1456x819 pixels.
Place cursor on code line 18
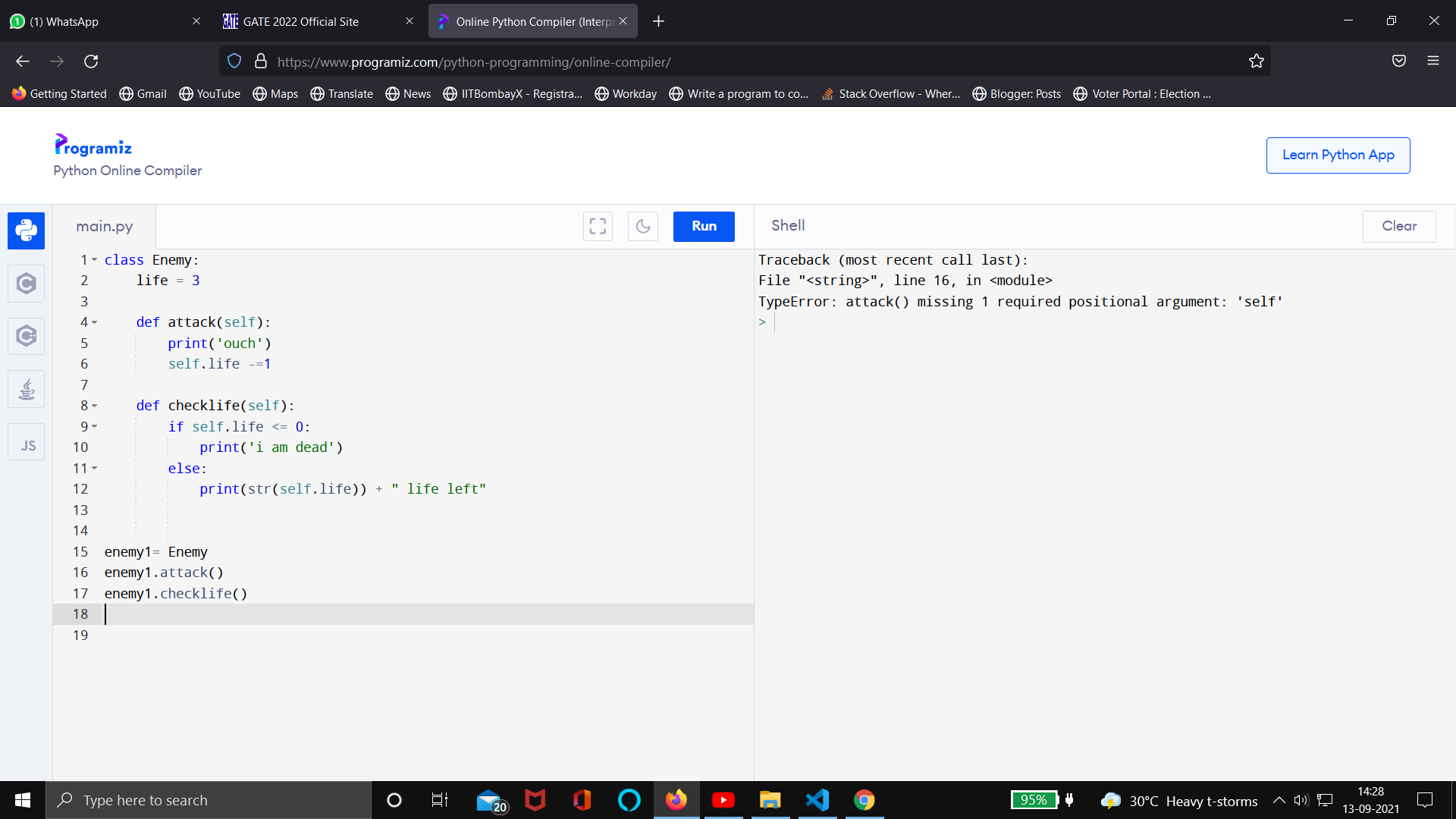click(428, 614)
